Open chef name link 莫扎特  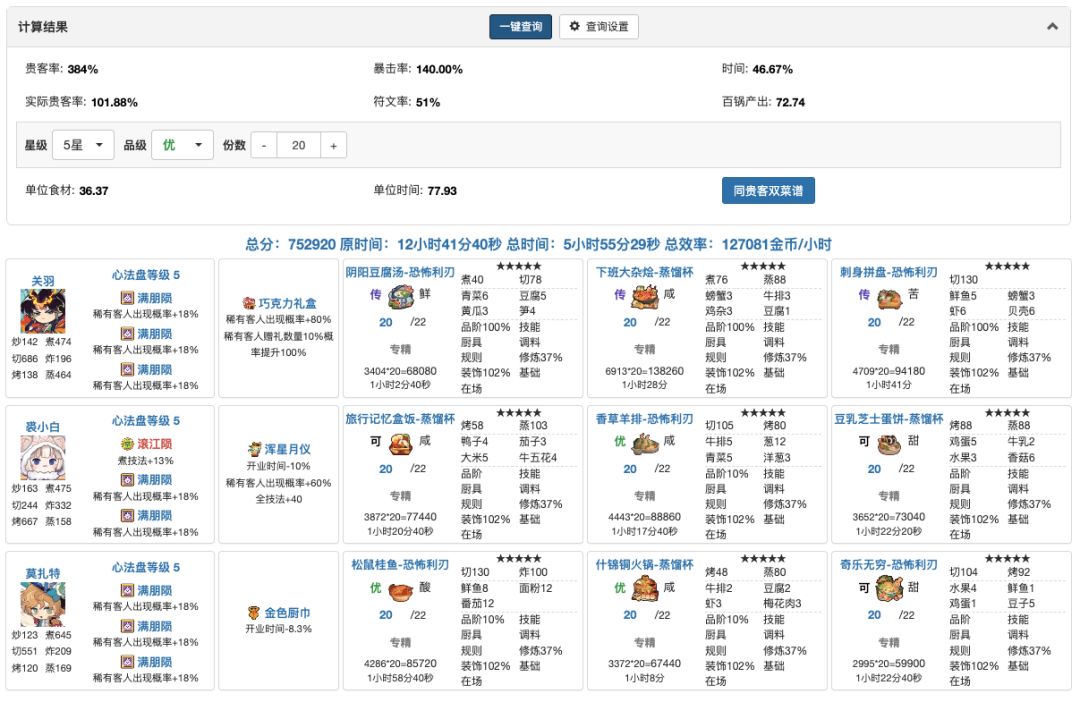[x=43, y=573]
